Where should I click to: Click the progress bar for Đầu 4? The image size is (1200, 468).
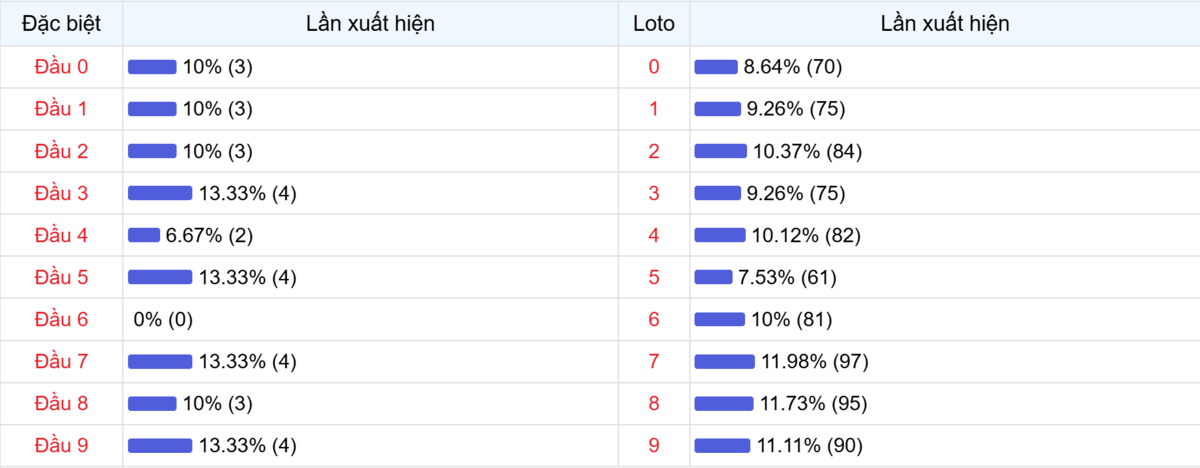144,235
